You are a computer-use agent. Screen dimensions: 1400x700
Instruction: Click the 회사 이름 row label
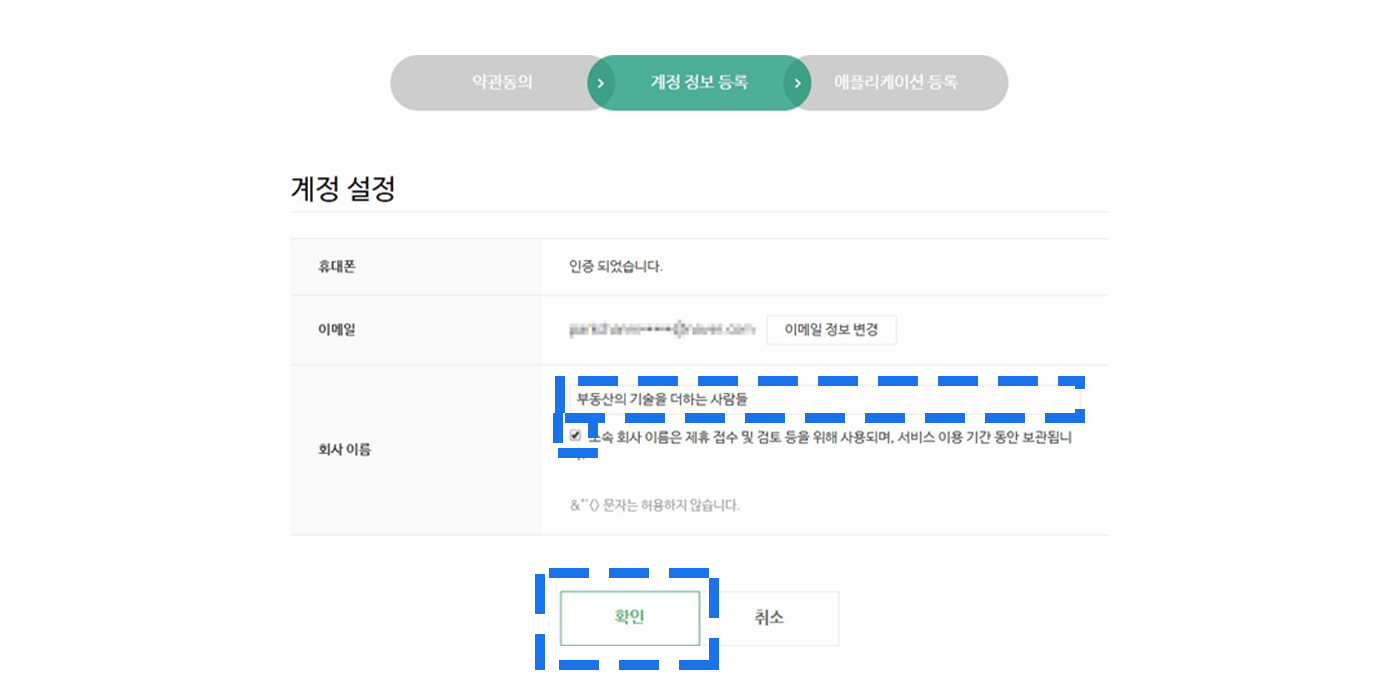(x=344, y=450)
